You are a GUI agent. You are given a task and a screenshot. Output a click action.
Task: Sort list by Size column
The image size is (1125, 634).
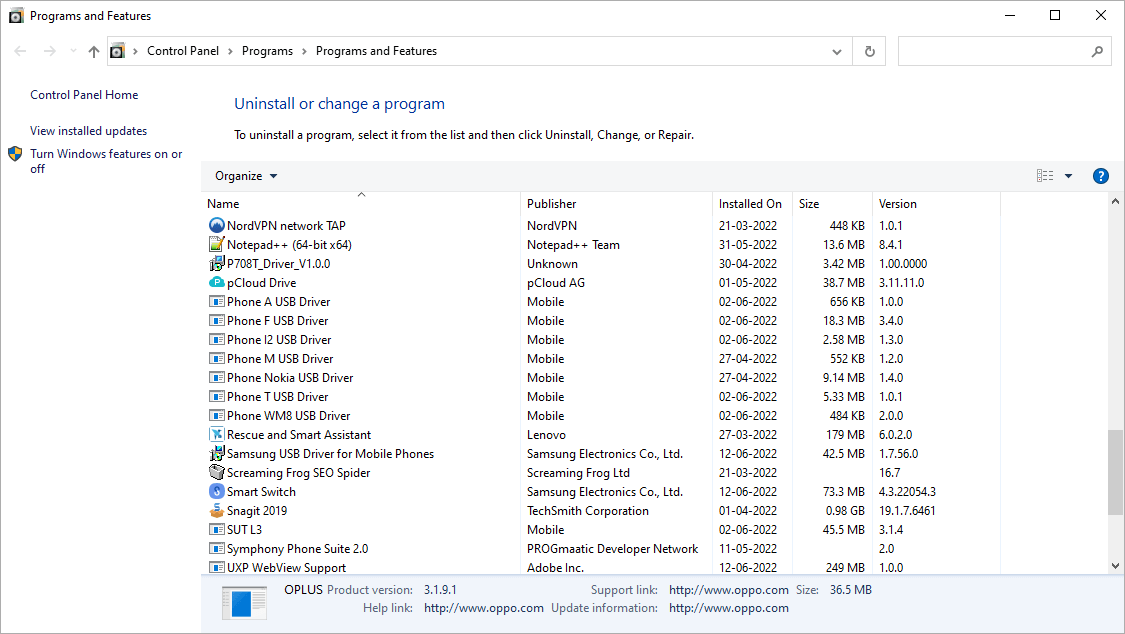(x=832, y=204)
